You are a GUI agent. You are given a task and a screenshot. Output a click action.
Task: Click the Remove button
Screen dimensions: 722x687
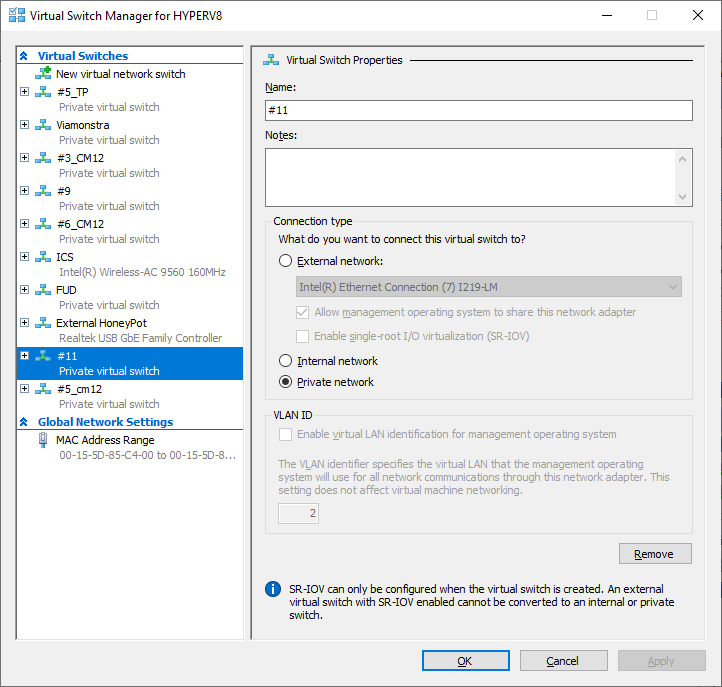click(x=655, y=553)
